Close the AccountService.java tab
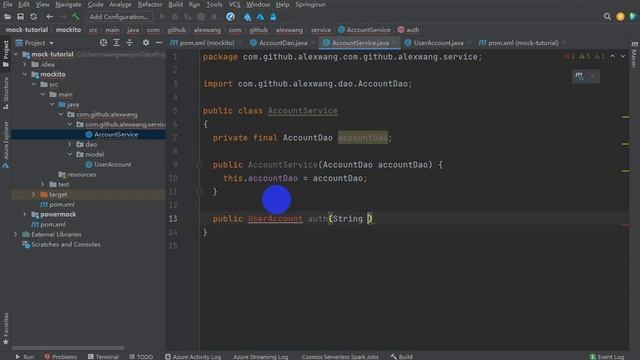 pyautogui.click(x=394, y=43)
